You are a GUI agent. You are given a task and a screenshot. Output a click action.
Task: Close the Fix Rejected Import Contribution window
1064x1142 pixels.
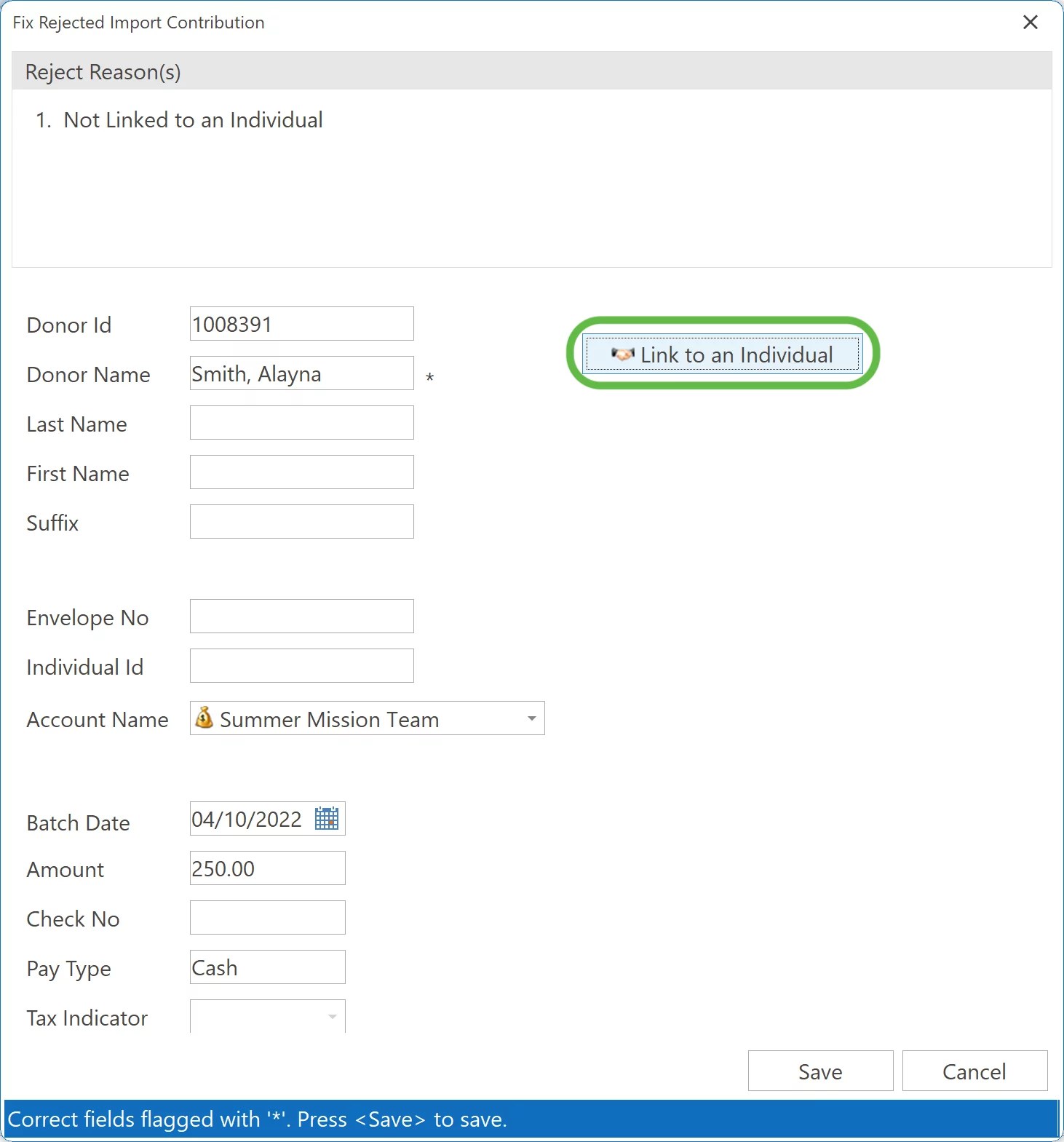point(1031,23)
